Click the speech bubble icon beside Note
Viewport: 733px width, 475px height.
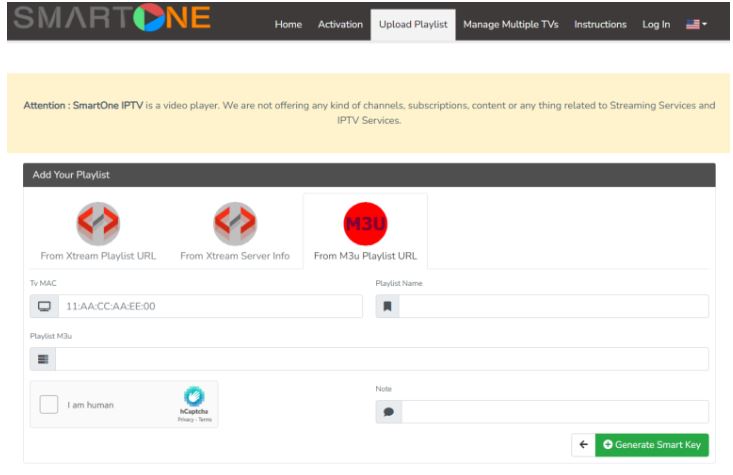coord(387,412)
